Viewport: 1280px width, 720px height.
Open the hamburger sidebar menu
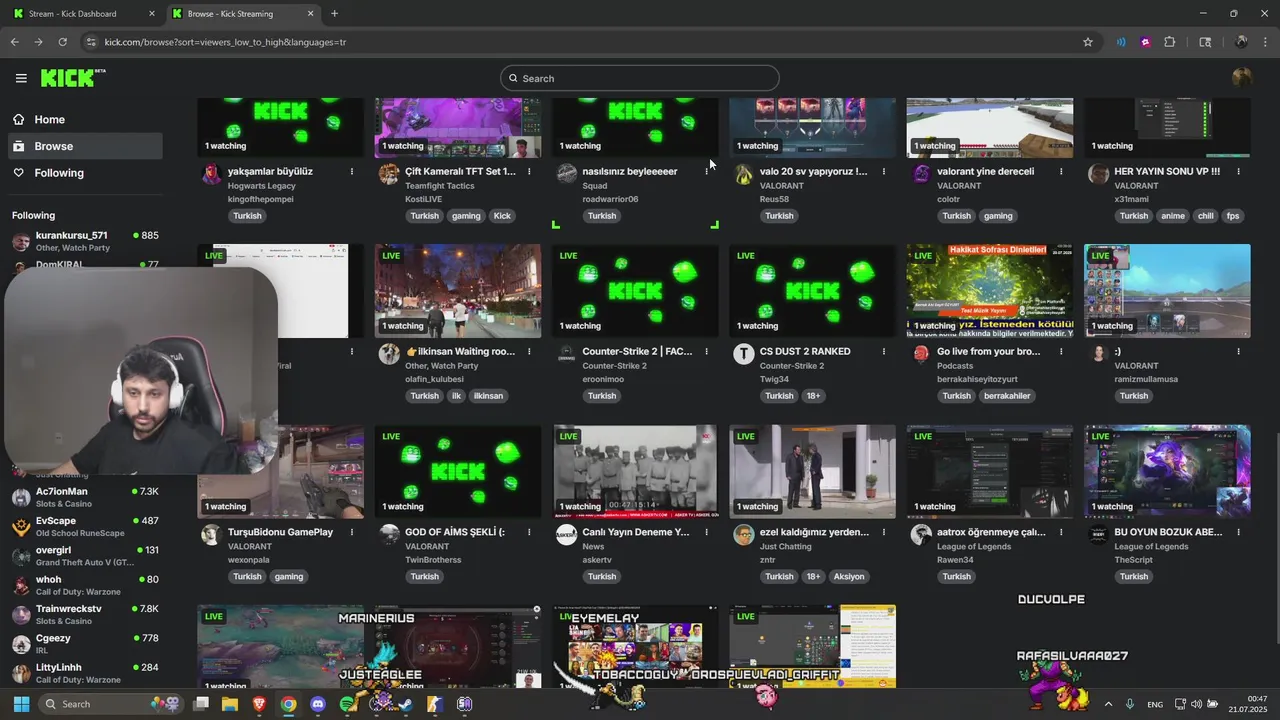click(21, 78)
